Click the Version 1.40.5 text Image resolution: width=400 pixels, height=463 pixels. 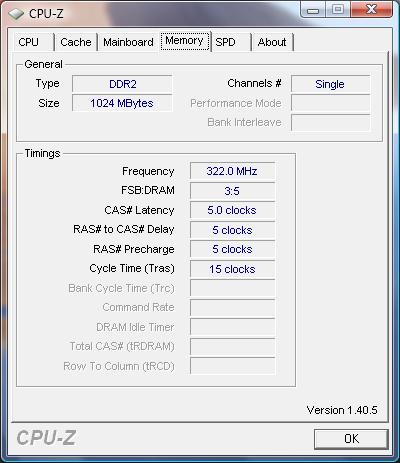pos(342,410)
